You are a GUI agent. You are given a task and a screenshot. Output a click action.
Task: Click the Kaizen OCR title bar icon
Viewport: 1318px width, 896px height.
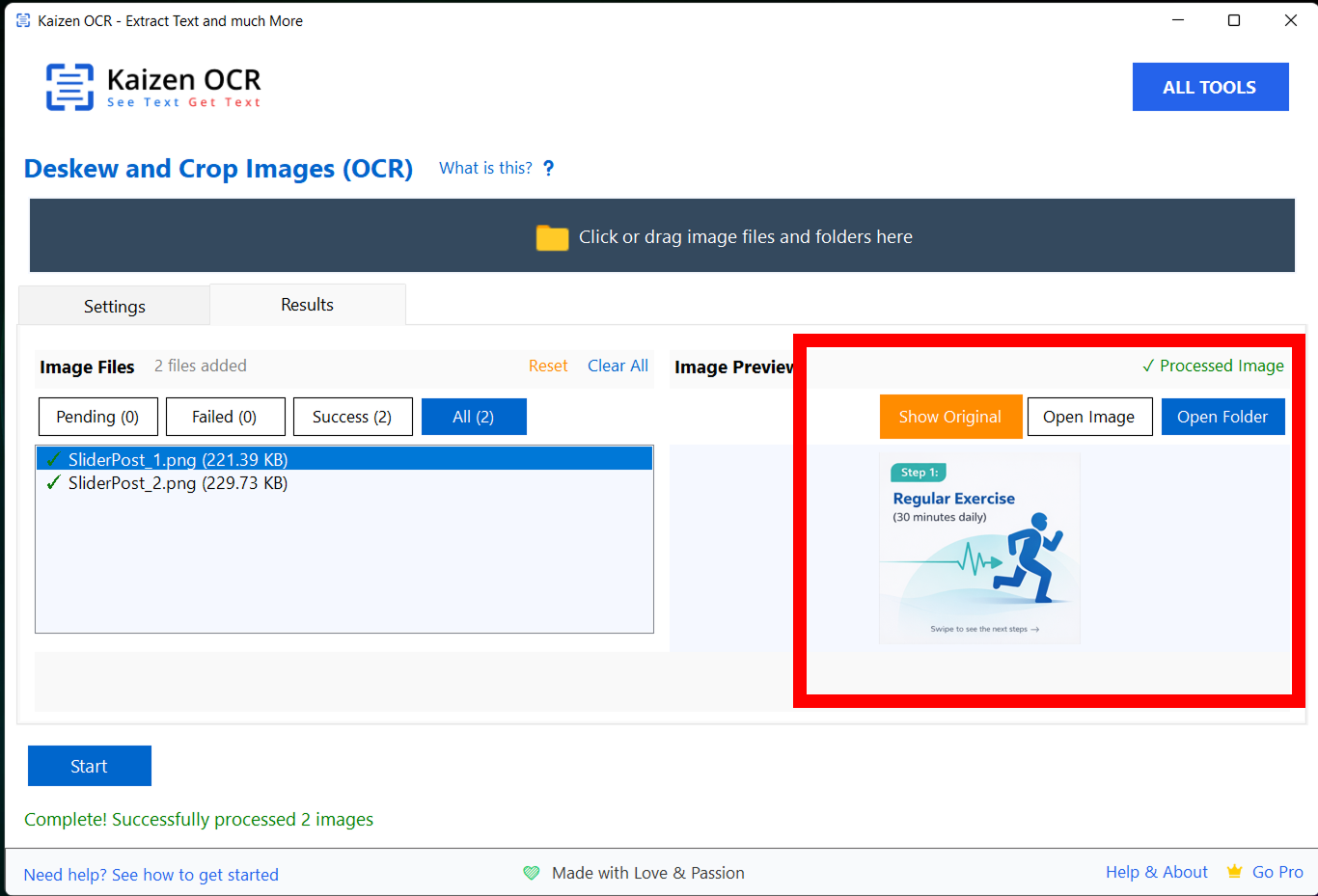(23, 20)
